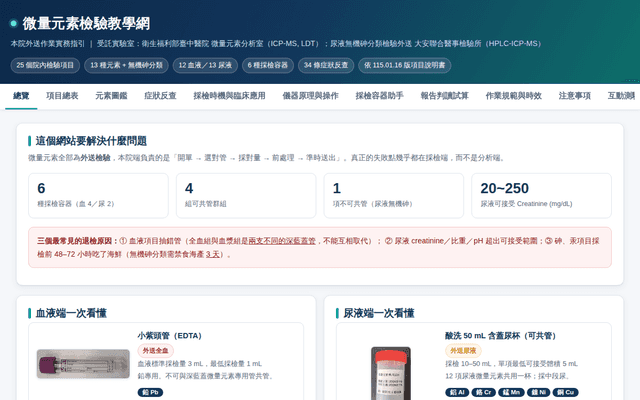Viewport: 640px width, 400px height.
Task: Switch to the 採檢容器助手 tab
Action: point(380,96)
